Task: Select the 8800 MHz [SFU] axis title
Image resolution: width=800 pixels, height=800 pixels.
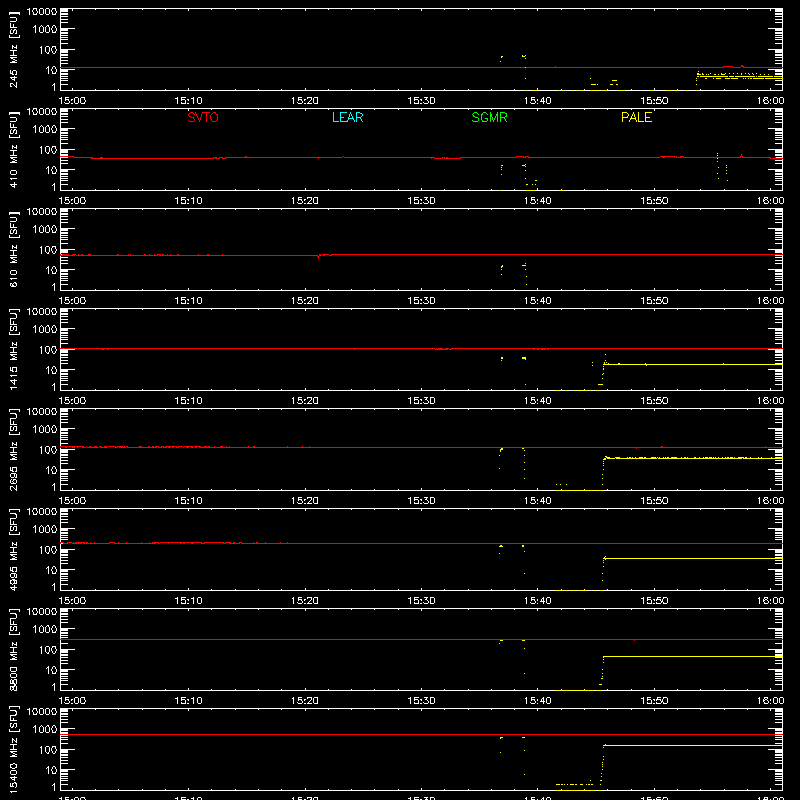Action: [14, 649]
